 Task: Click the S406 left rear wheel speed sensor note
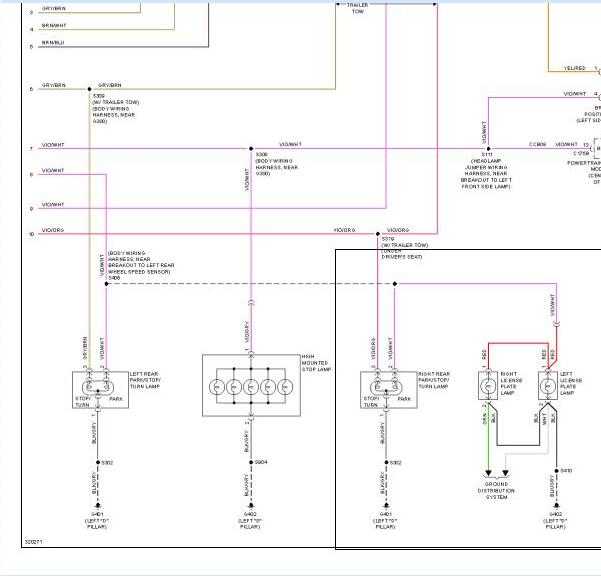click(141, 266)
